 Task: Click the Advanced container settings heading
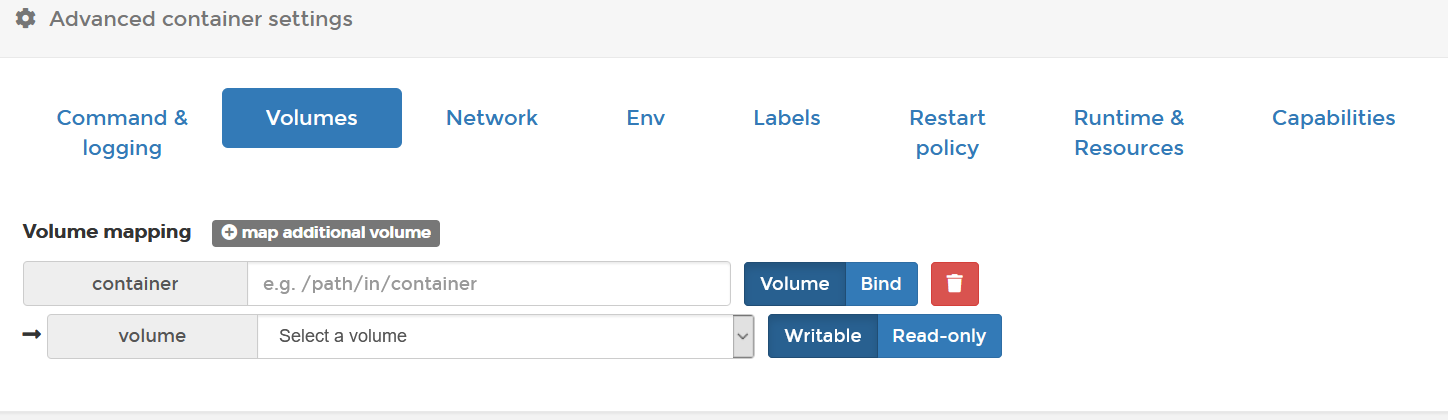201,18
